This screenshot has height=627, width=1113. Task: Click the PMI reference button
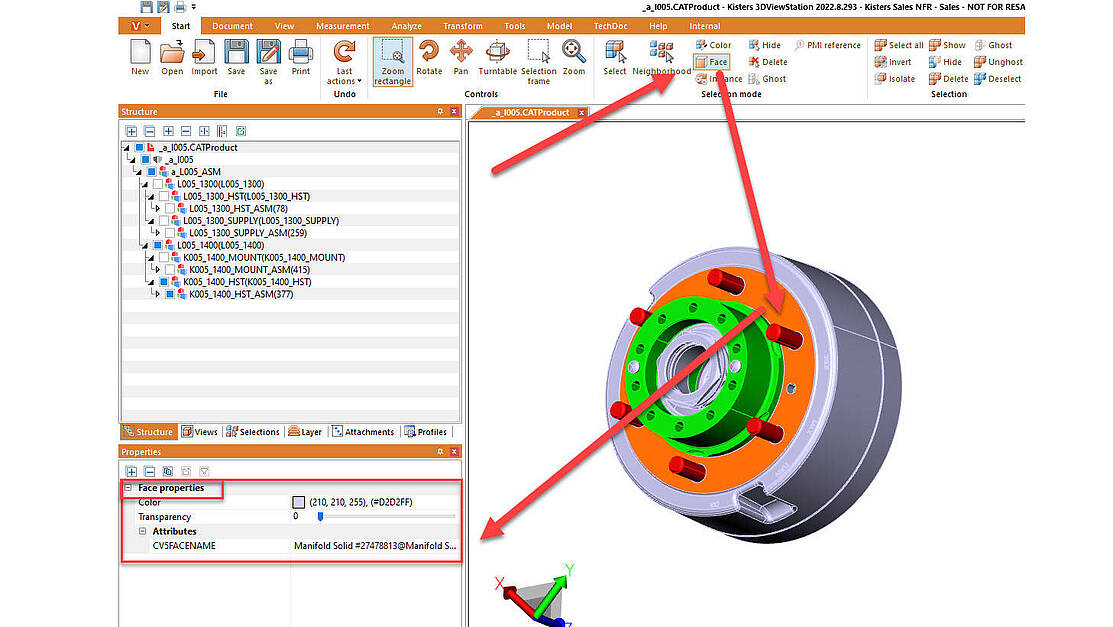(x=828, y=45)
